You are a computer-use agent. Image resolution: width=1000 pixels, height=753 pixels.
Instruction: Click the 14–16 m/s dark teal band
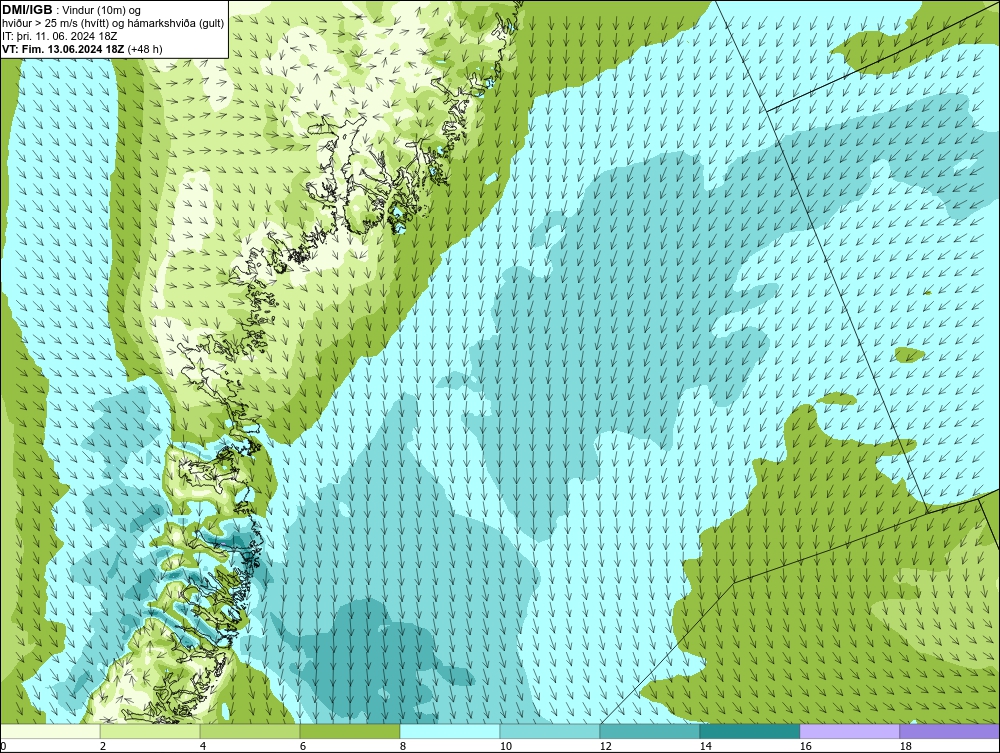[749, 731]
